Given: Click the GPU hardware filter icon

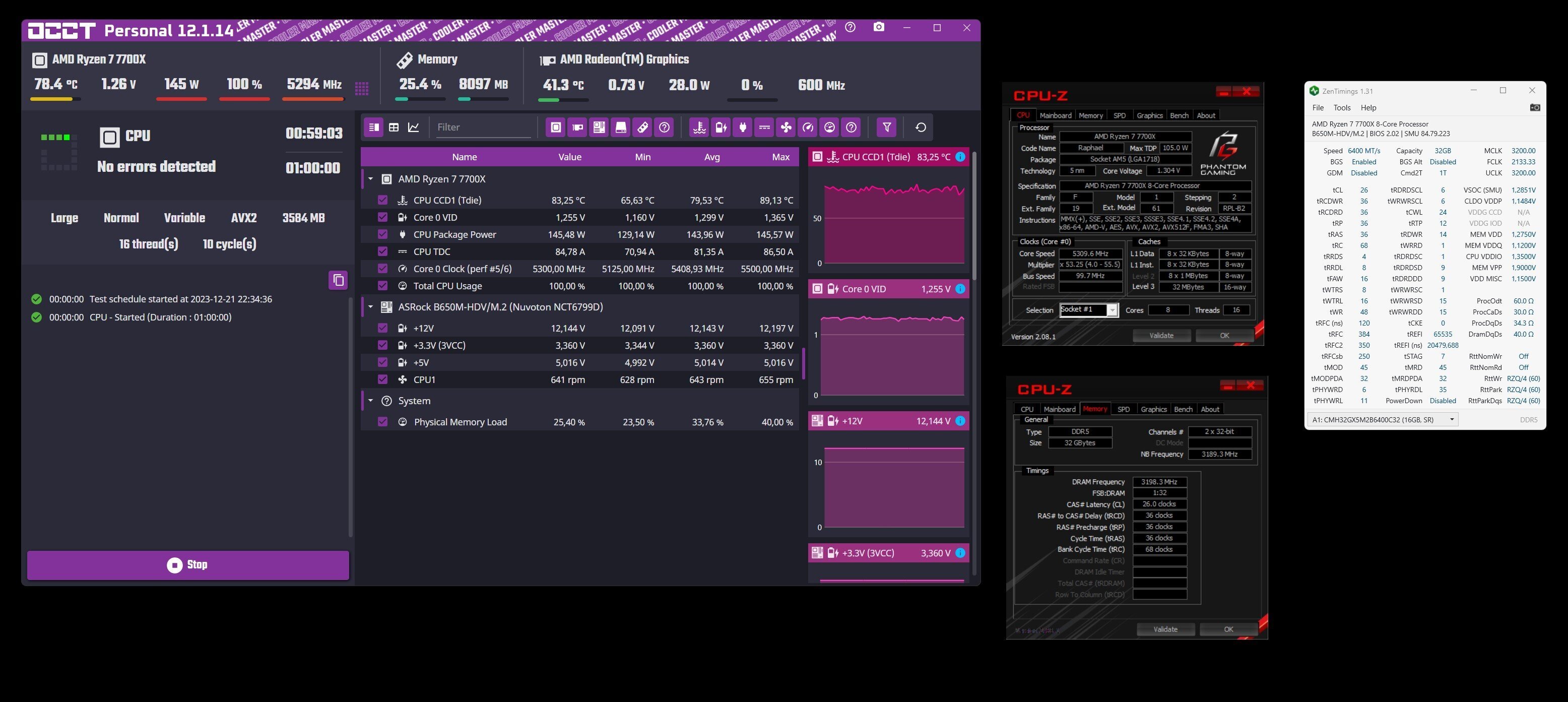Looking at the screenshot, I should pos(577,127).
